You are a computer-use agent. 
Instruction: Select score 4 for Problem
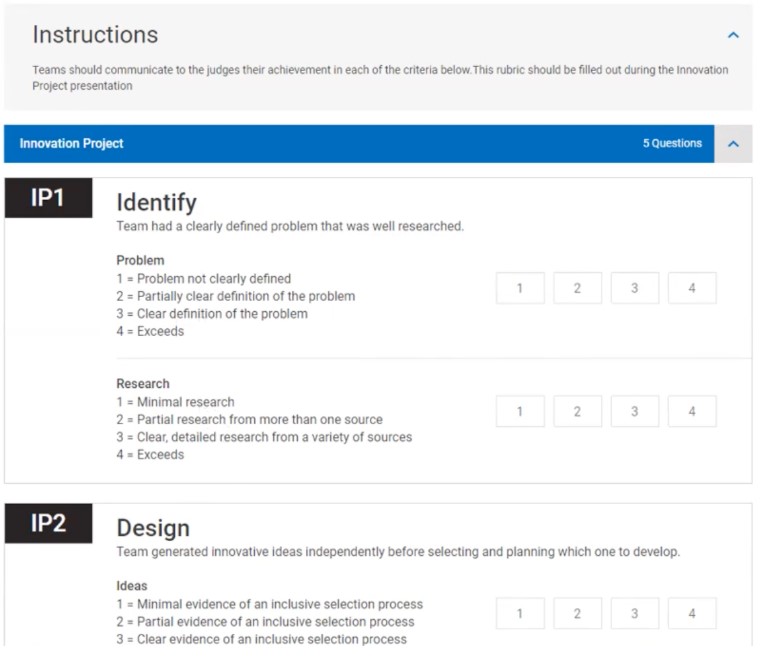pyautogui.click(x=692, y=288)
